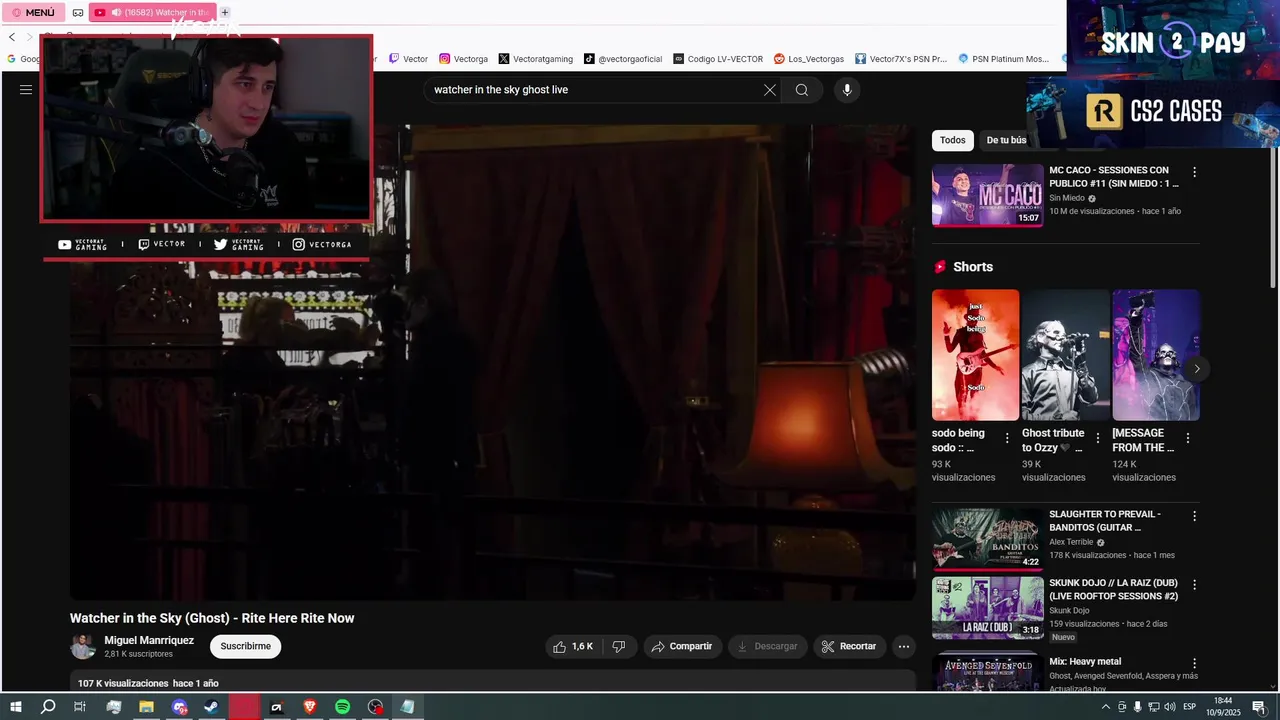1280x720 pixels.
Task: Open the Skunk Dojo La Raiz thumbnail
Action: (x=987, y=608)
